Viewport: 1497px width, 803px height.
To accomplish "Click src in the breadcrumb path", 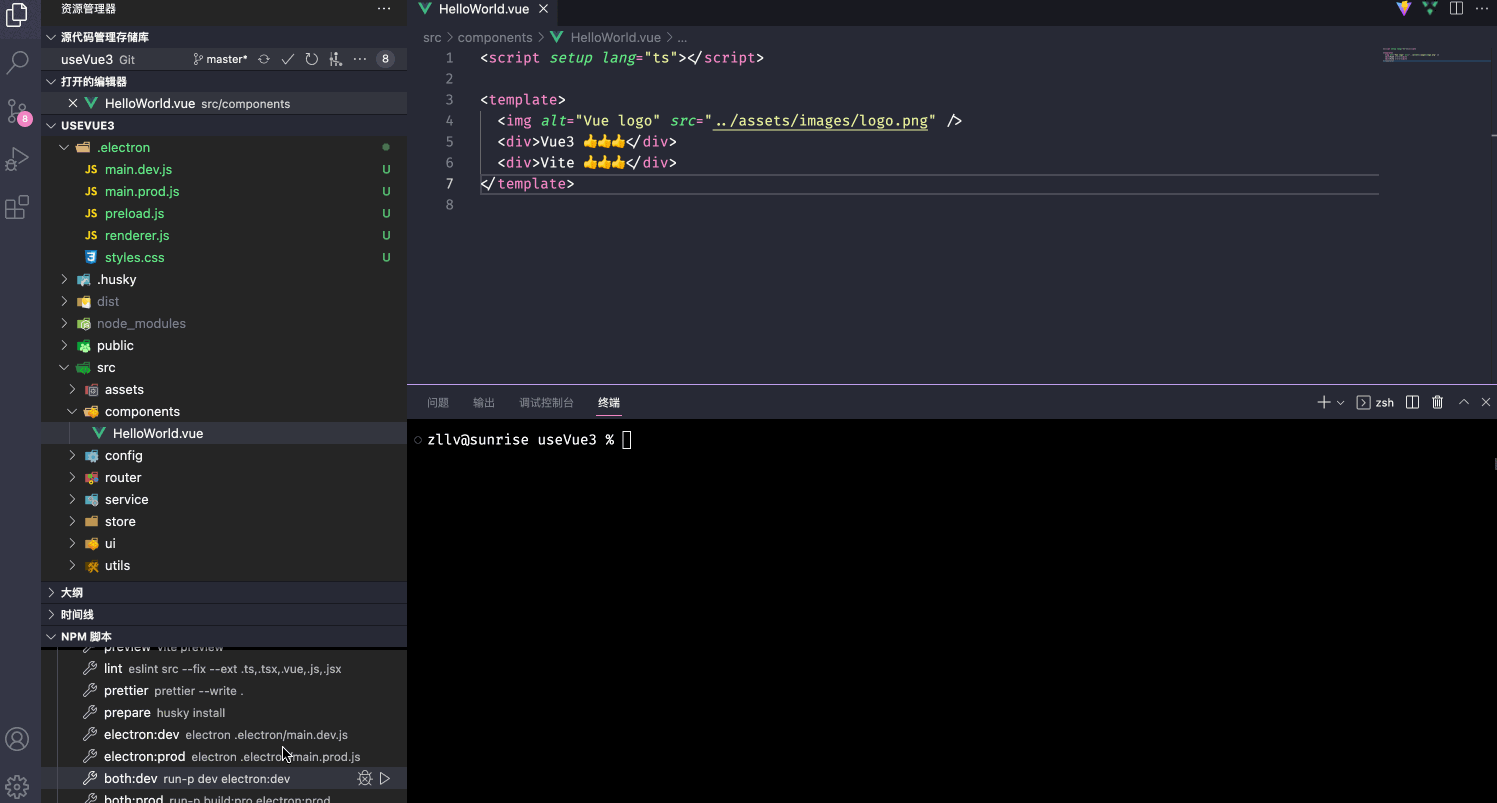I will (432, 37).
